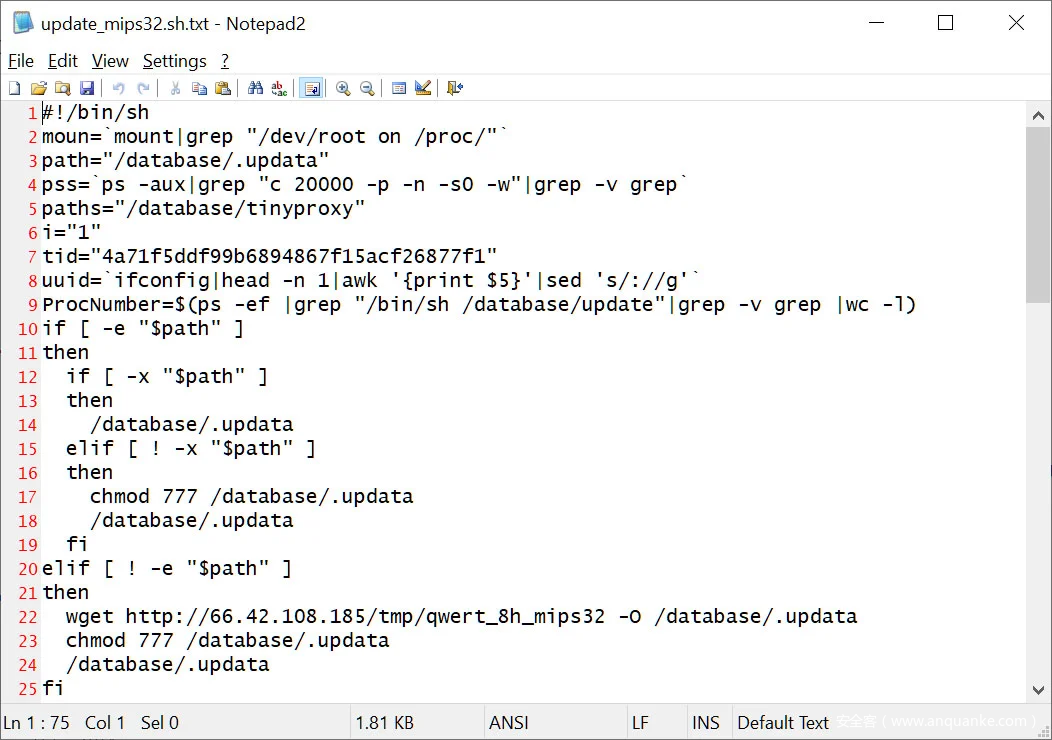Open the Edit menu
This screenshot has width=1052, height=740.
click(63, 61)
